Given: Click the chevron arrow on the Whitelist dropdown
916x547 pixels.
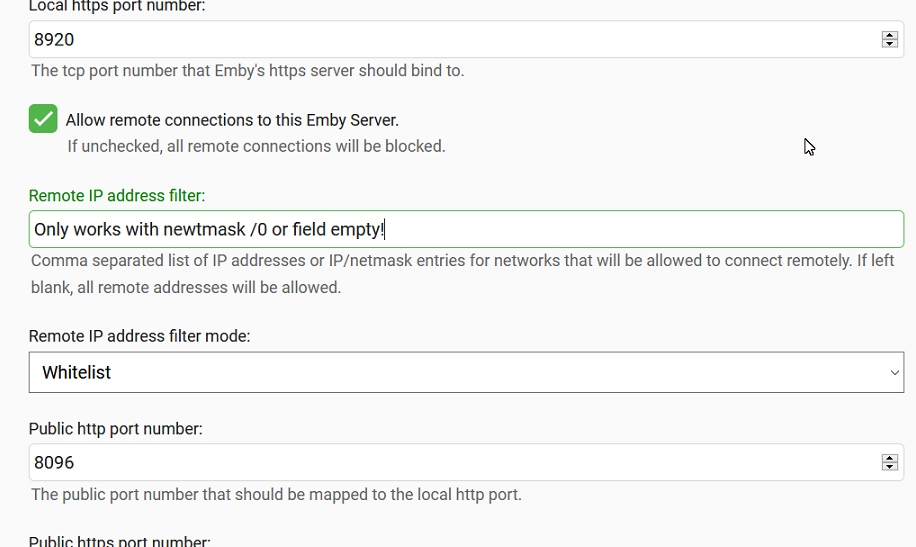Looking at the screenshot, I should coord(894,372).
